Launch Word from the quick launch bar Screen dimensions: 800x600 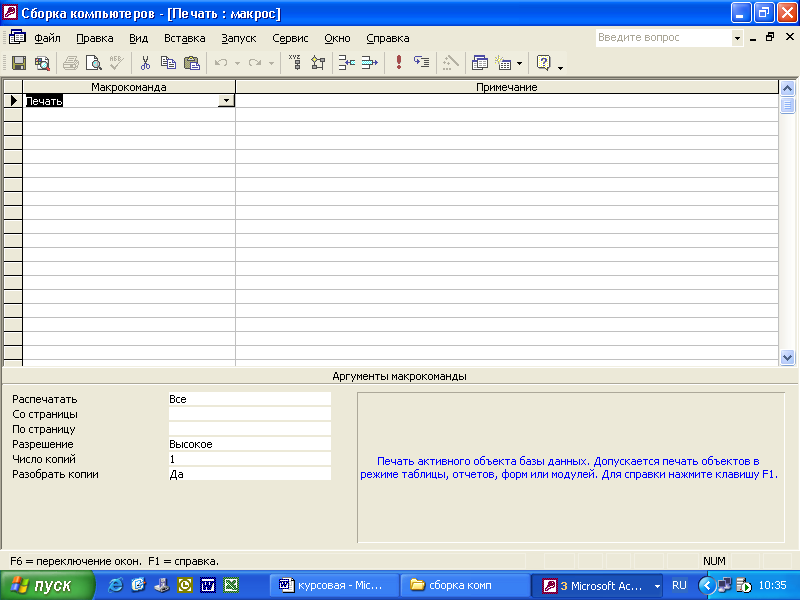click(208, 585)
